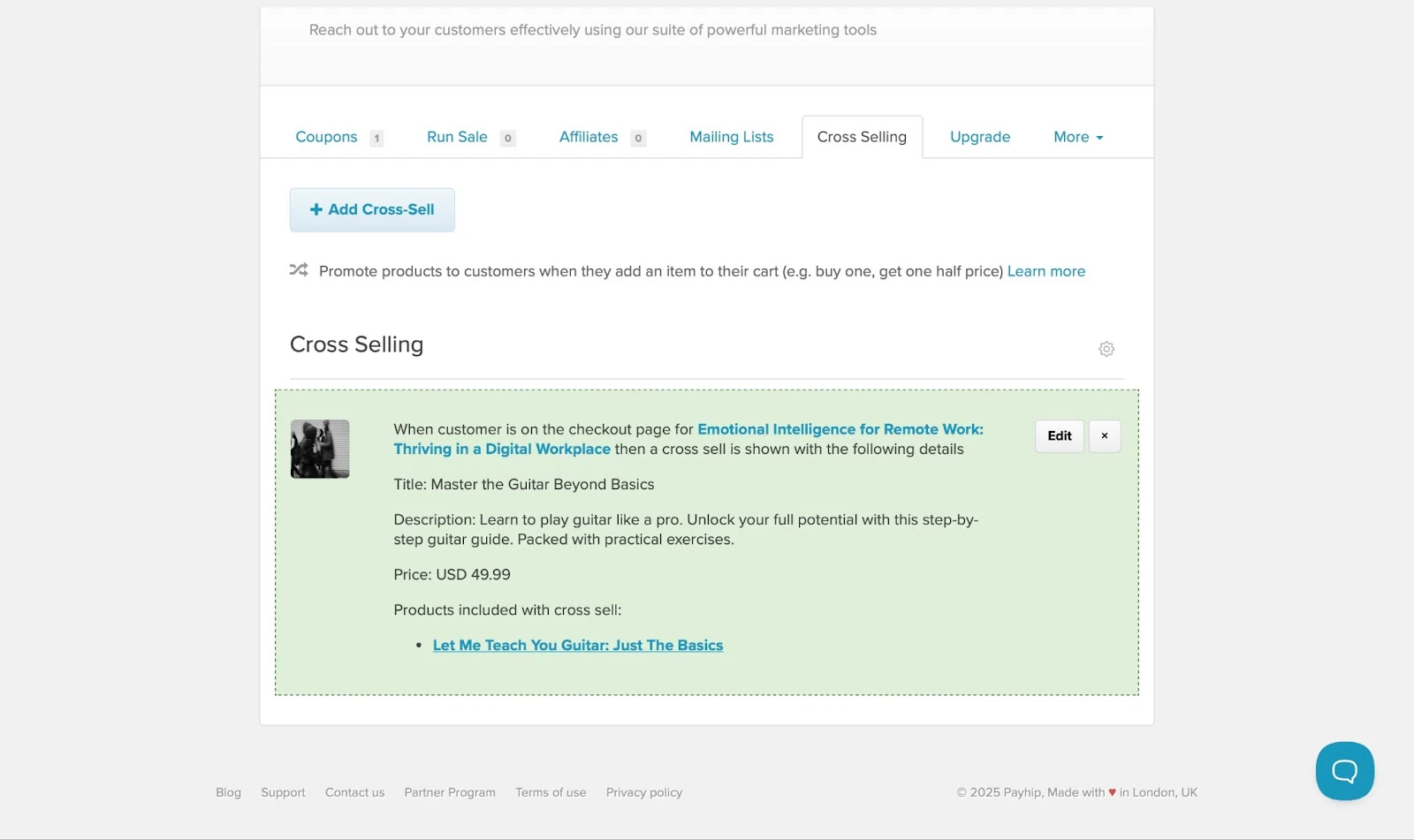Click the 'Cross Selling' section heading
Screen dimensions: 1414x840
(356, 344)
